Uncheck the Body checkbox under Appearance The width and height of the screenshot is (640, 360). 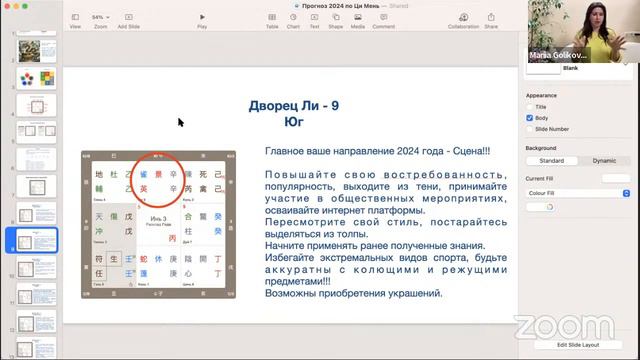(x=529, y=118)
